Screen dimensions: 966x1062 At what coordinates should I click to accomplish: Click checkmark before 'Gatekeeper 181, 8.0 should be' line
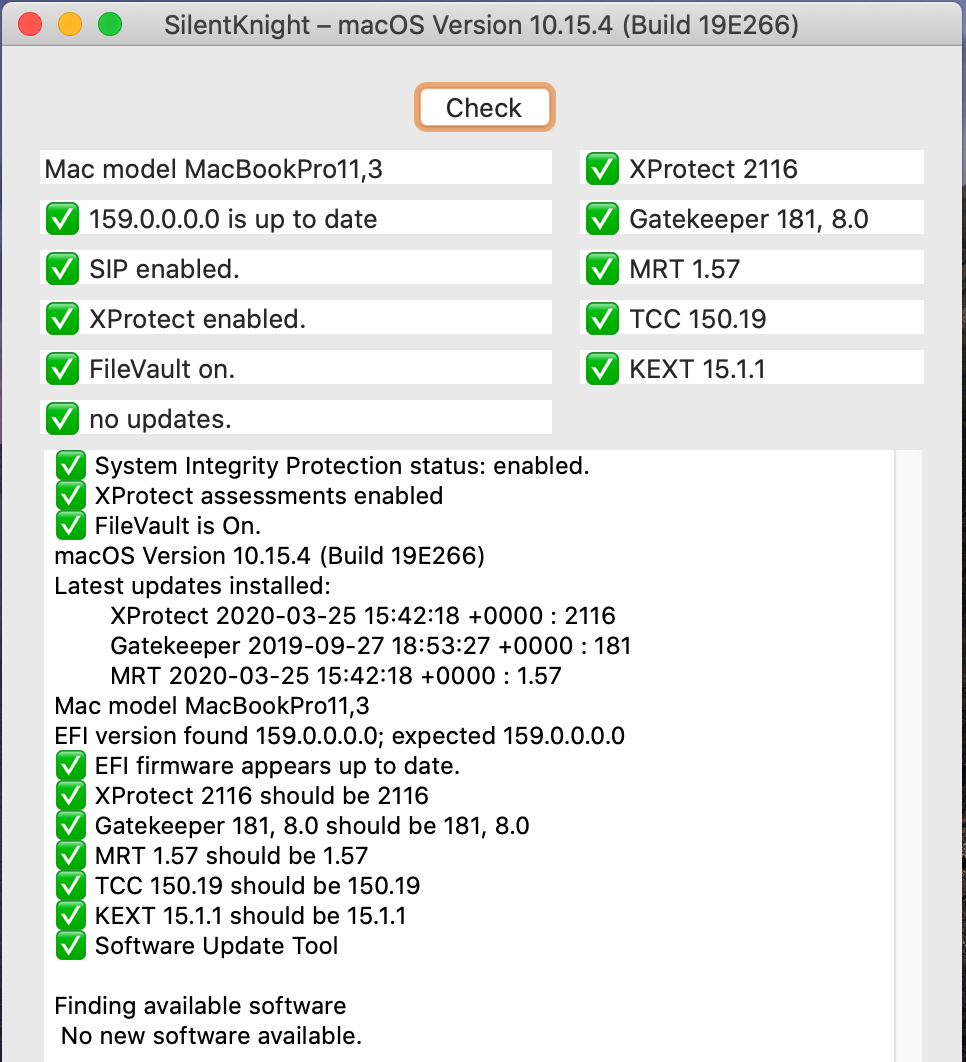[x=70, y=826]
